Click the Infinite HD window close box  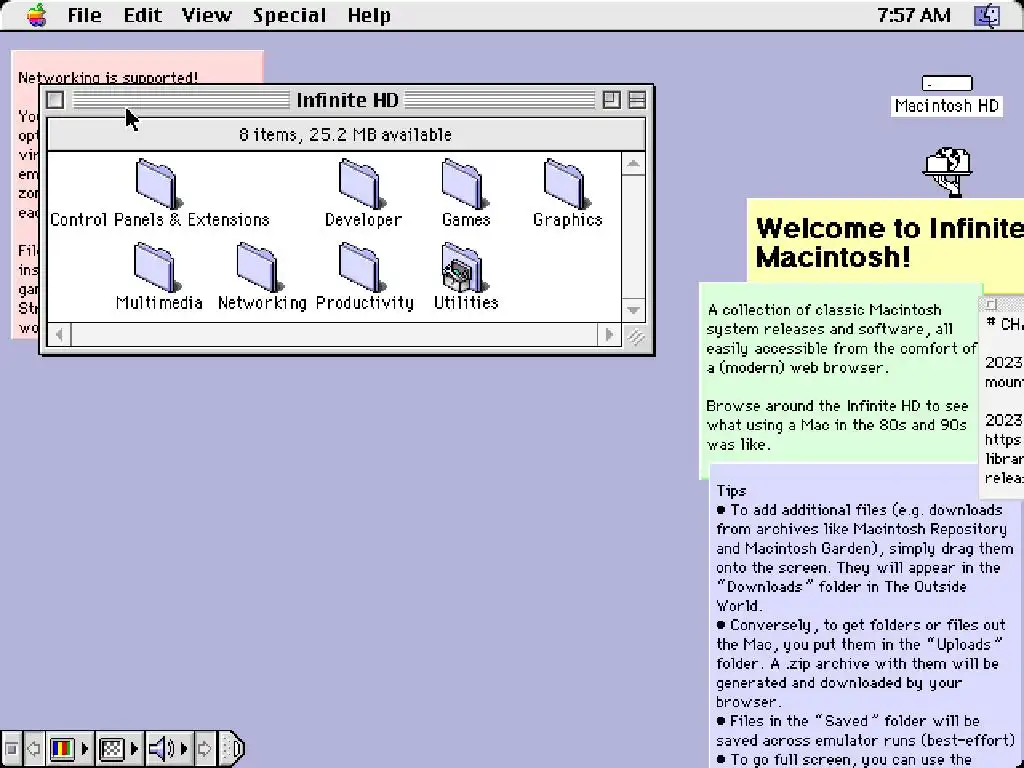(x=56, y=100)
